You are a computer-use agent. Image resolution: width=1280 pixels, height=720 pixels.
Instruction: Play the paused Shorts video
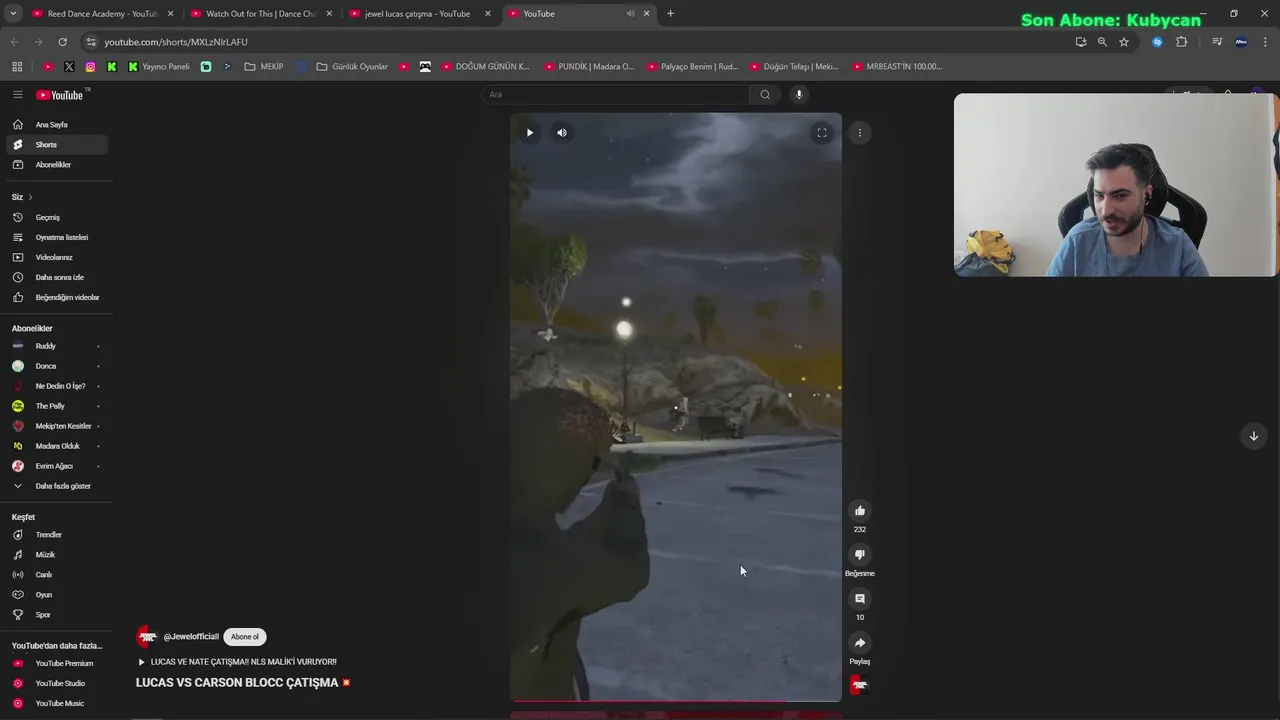click(530, 133)
